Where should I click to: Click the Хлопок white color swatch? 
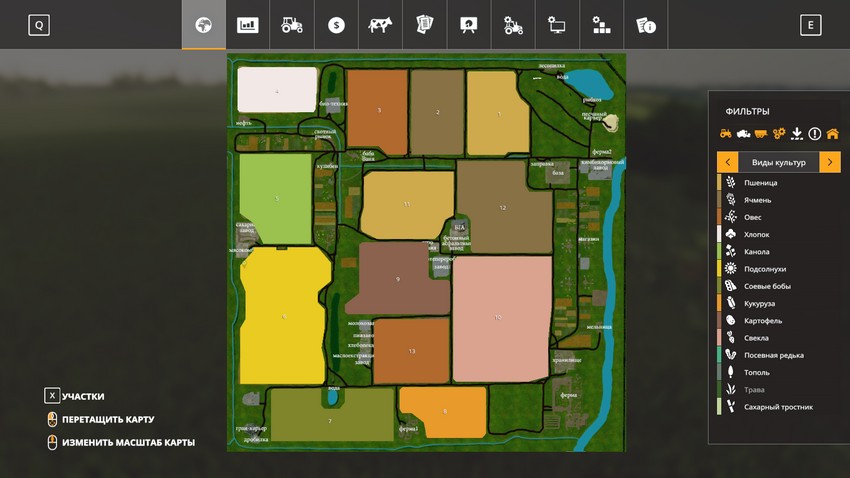719,235
